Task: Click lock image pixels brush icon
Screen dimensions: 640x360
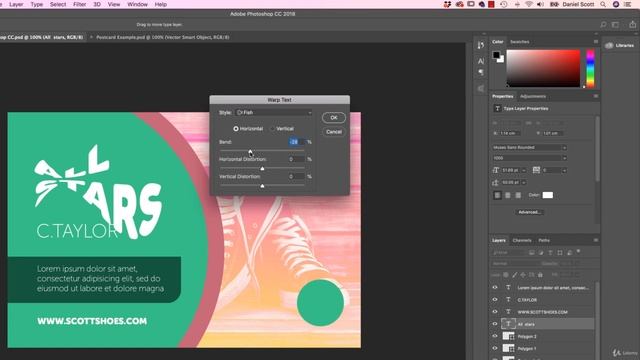Action: pyautogui.click(x=514, y=275)
